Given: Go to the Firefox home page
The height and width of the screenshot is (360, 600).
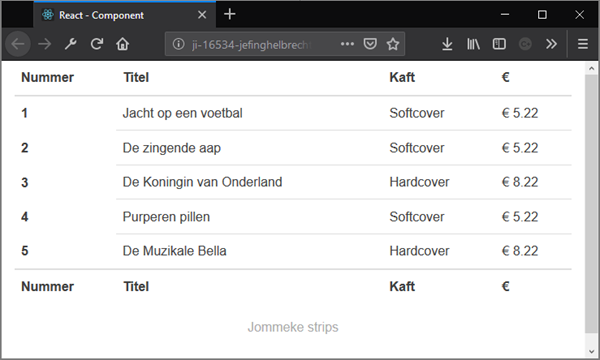Looking at the screenshot, I should [122, 44].
